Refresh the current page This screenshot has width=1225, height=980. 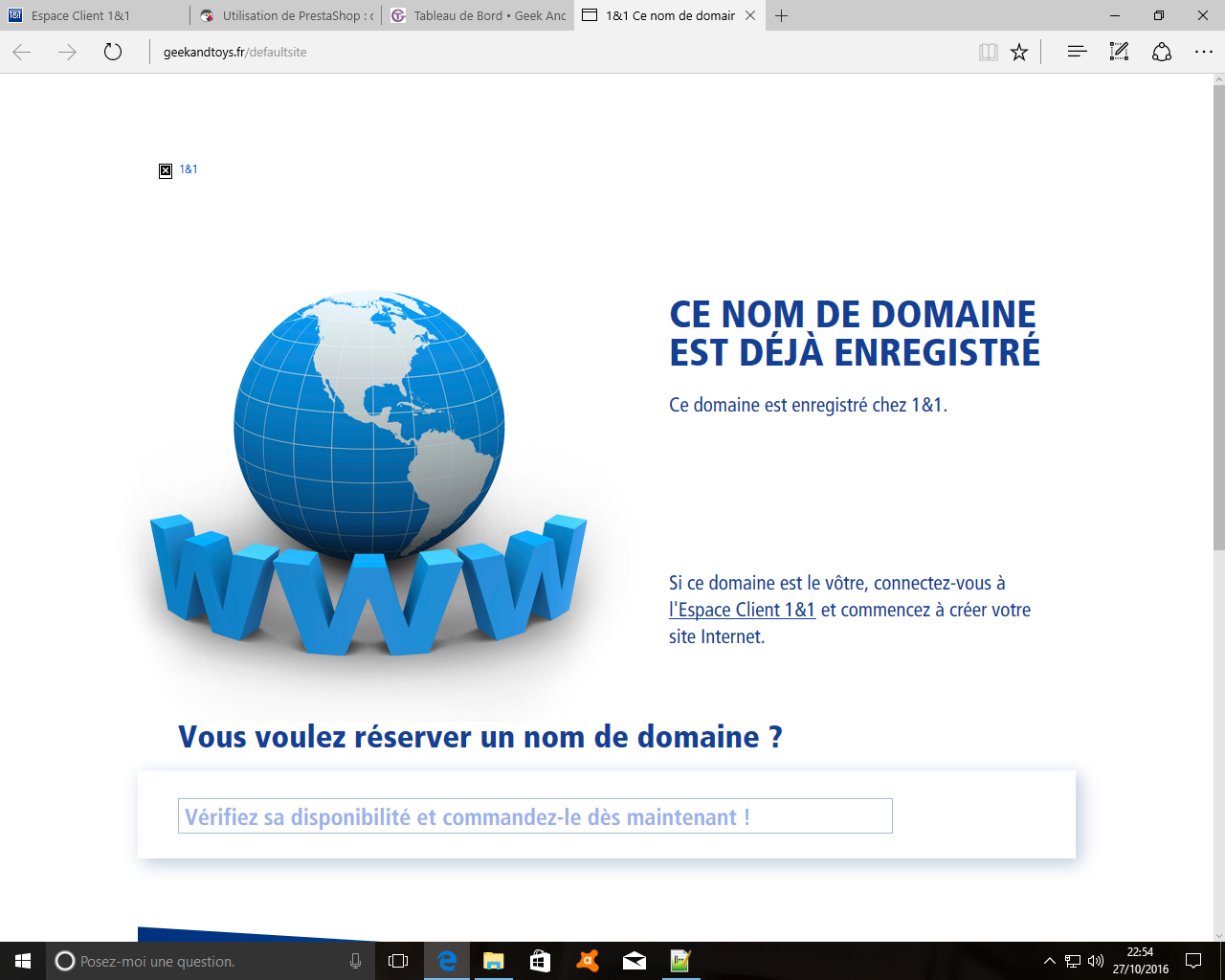(x=113, y=53)
